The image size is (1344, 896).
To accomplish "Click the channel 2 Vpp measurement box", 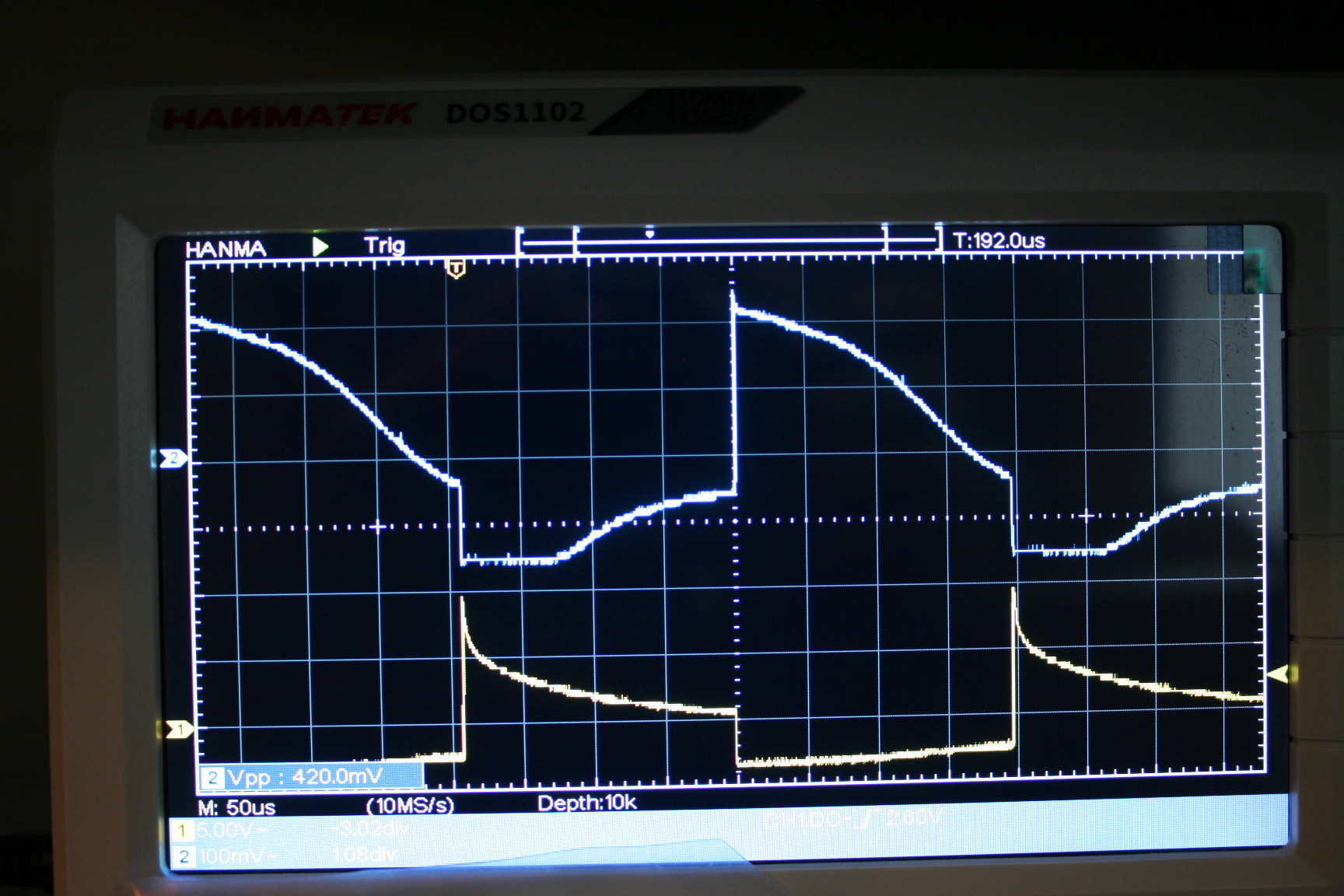I will tap(311, 776).
